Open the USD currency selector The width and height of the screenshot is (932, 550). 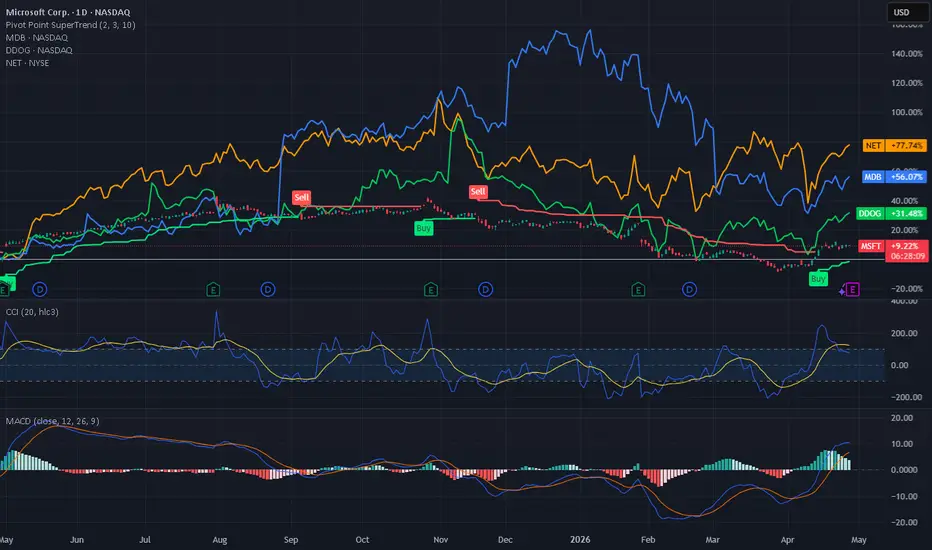(x=907, y=12)
